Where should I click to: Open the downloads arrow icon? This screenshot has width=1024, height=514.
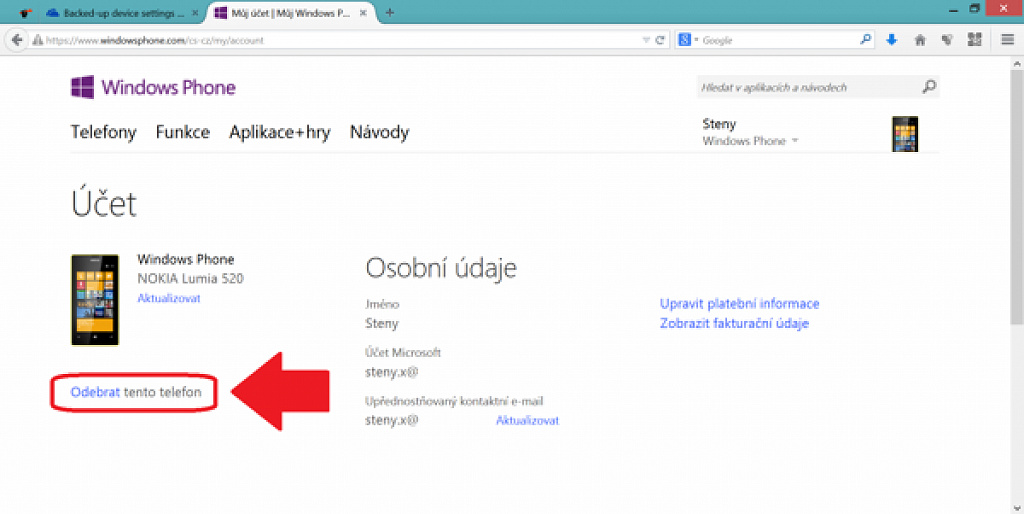point(891,40)
